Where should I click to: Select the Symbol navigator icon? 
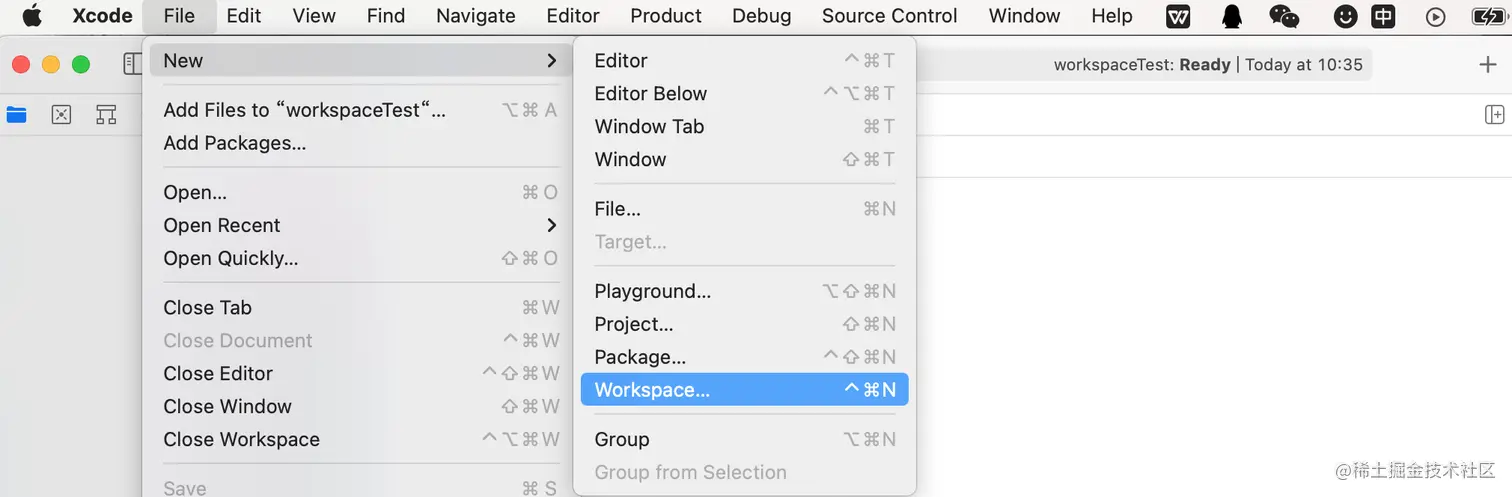point(106,114)
